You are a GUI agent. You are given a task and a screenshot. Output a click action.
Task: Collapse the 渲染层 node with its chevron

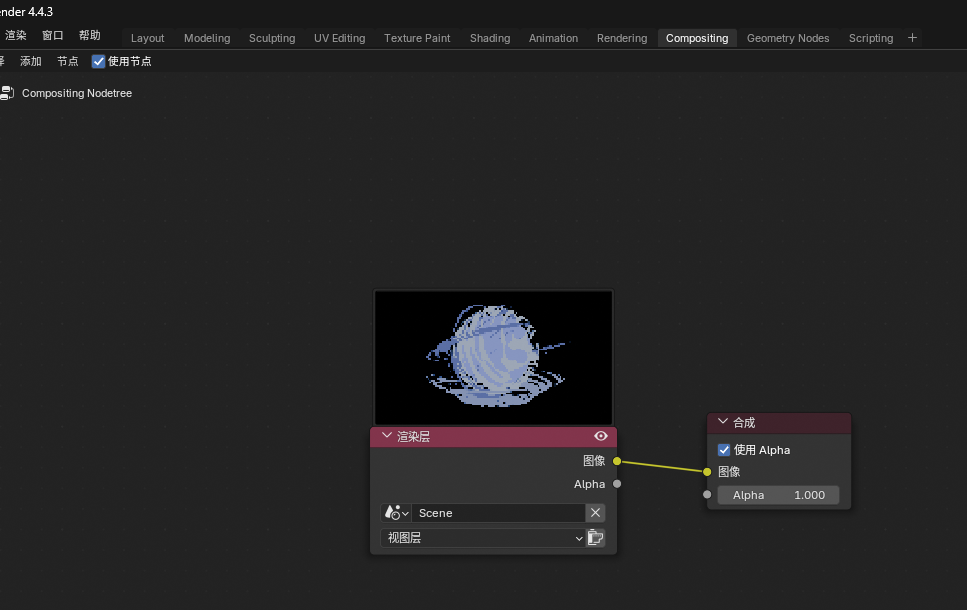pos(387,435)
